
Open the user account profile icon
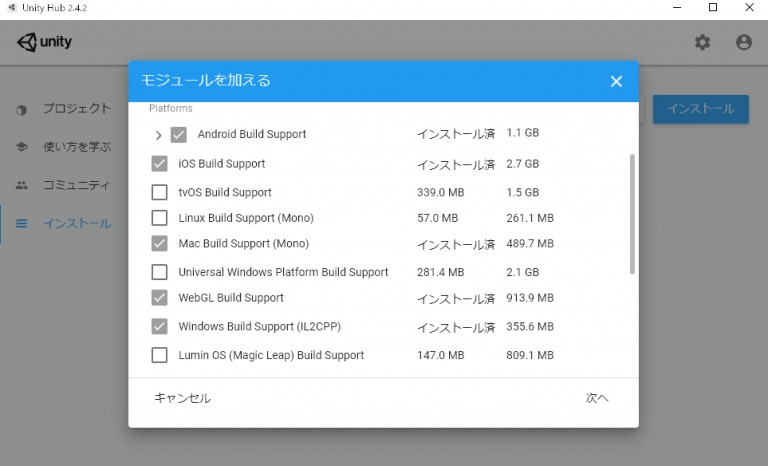tap(744, 42)
